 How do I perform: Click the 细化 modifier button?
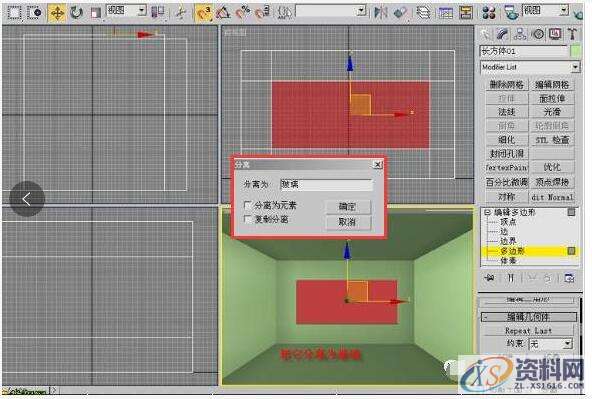click(506, 140)
